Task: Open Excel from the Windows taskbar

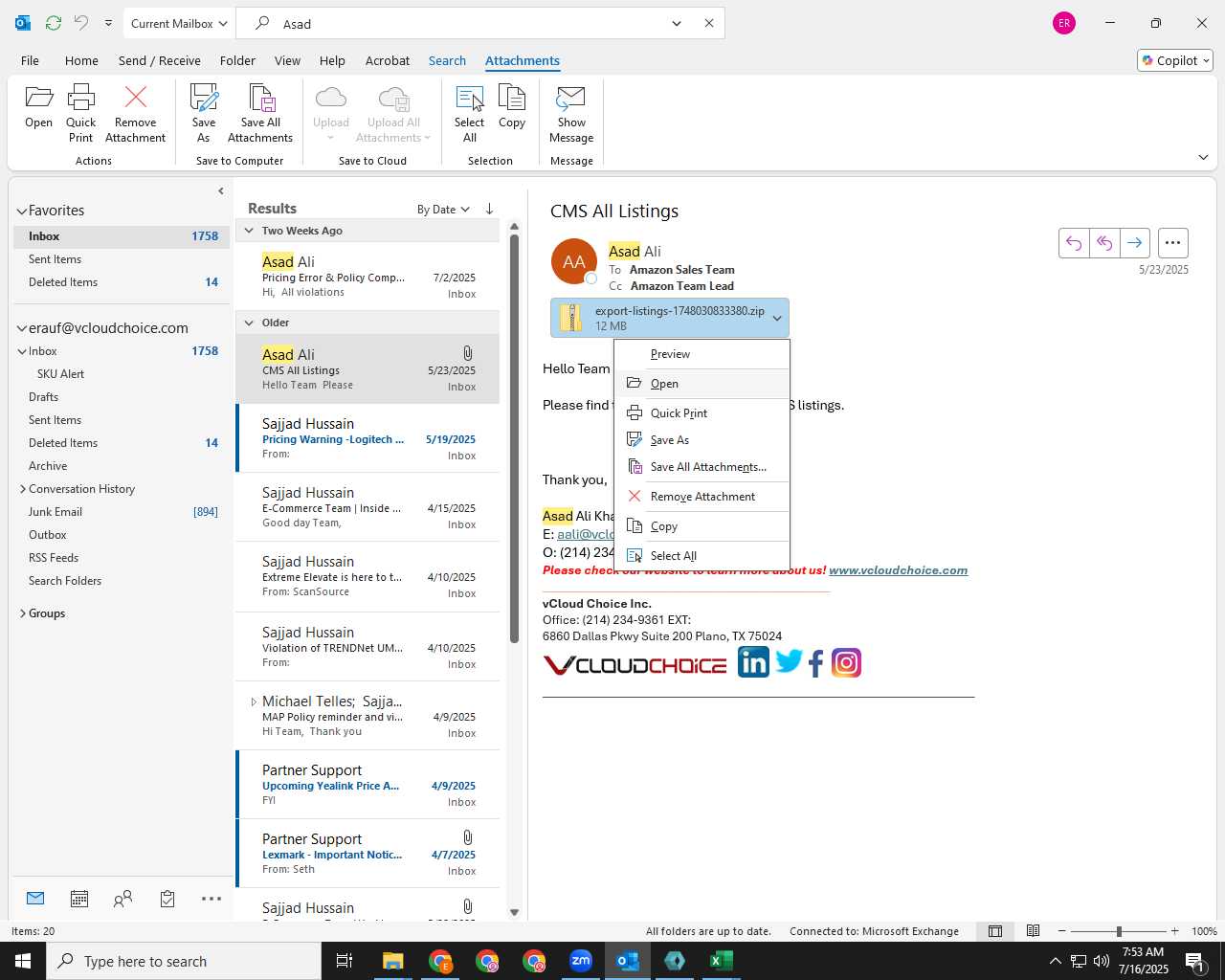Action: pyautogui.click(x=722, y=961)
